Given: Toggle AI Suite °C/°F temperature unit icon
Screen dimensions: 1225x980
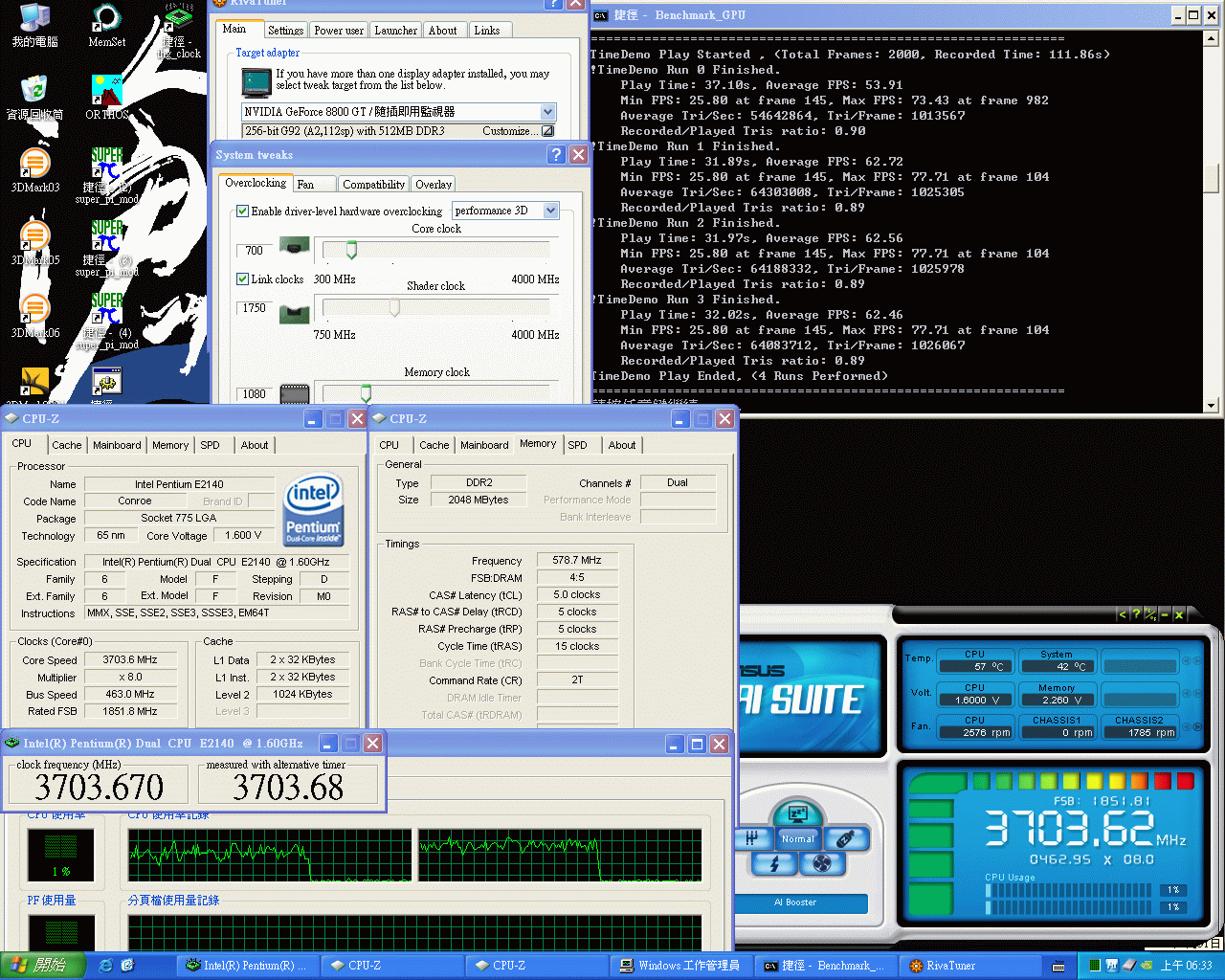Looking at the screenshot, I should tap(1150, 614).
